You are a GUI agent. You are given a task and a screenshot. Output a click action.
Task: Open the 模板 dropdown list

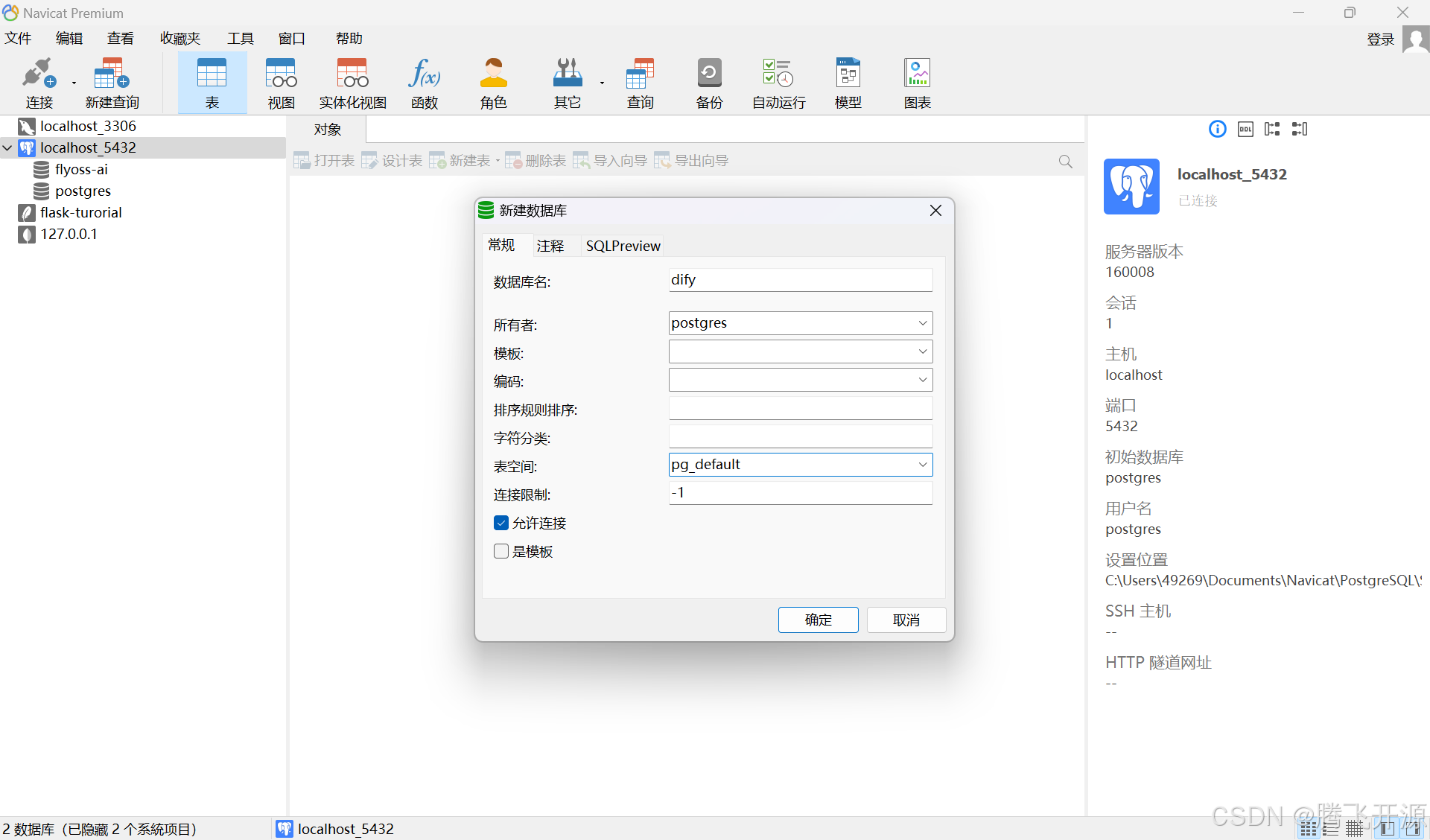[922, 351]
